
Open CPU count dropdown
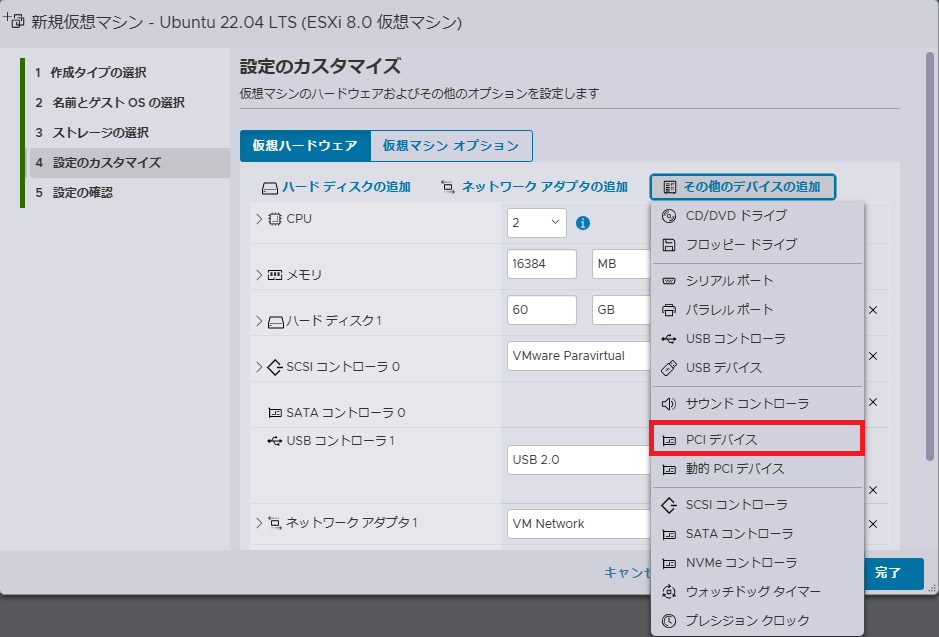[537, 223]
